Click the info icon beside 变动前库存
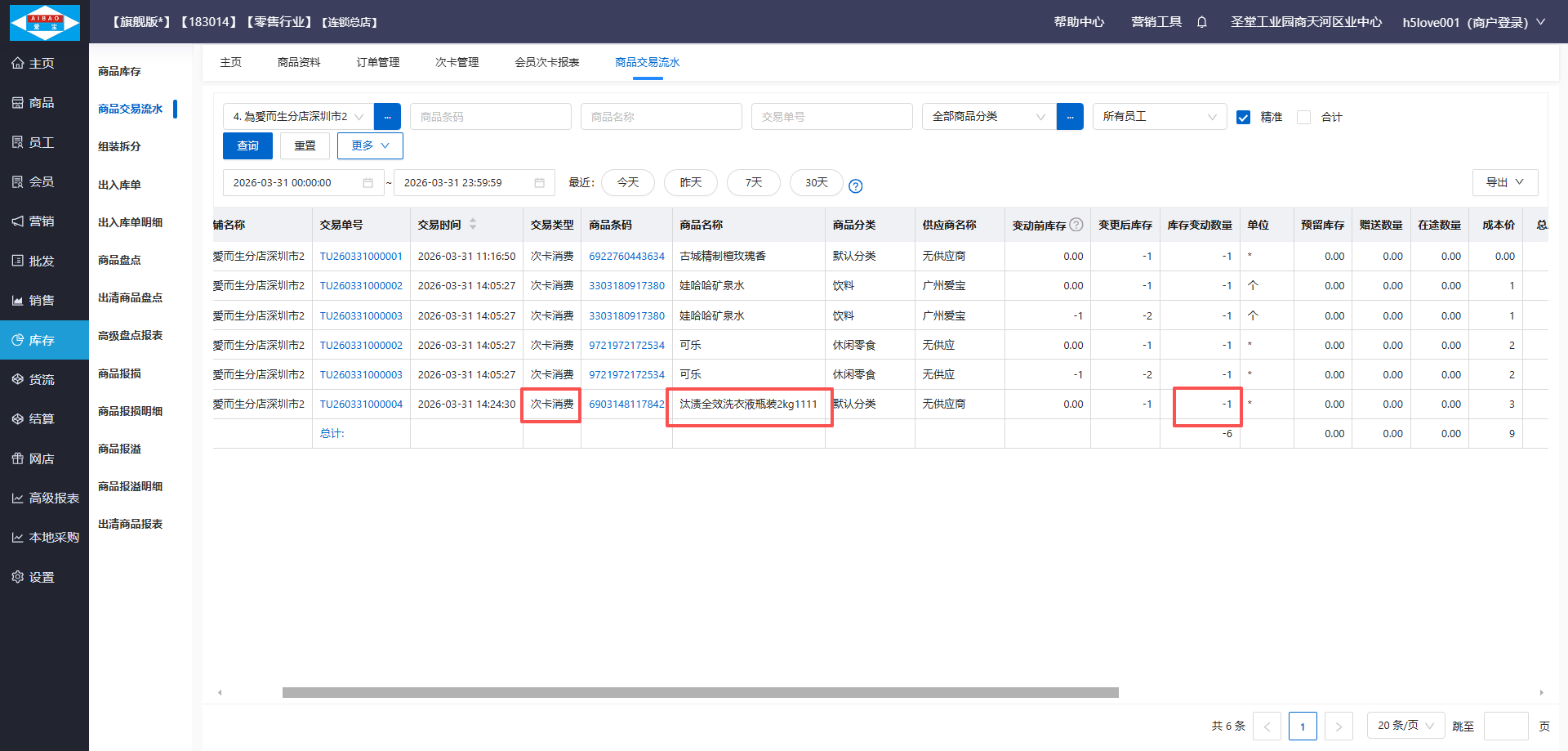1568x751 pixels. 1076,225
